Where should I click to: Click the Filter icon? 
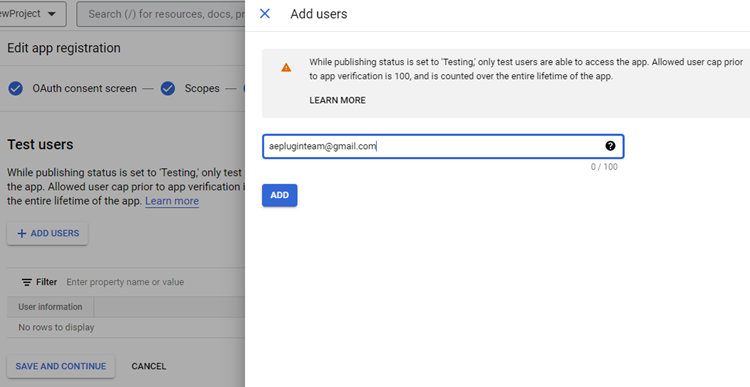(x=27, y=282)
